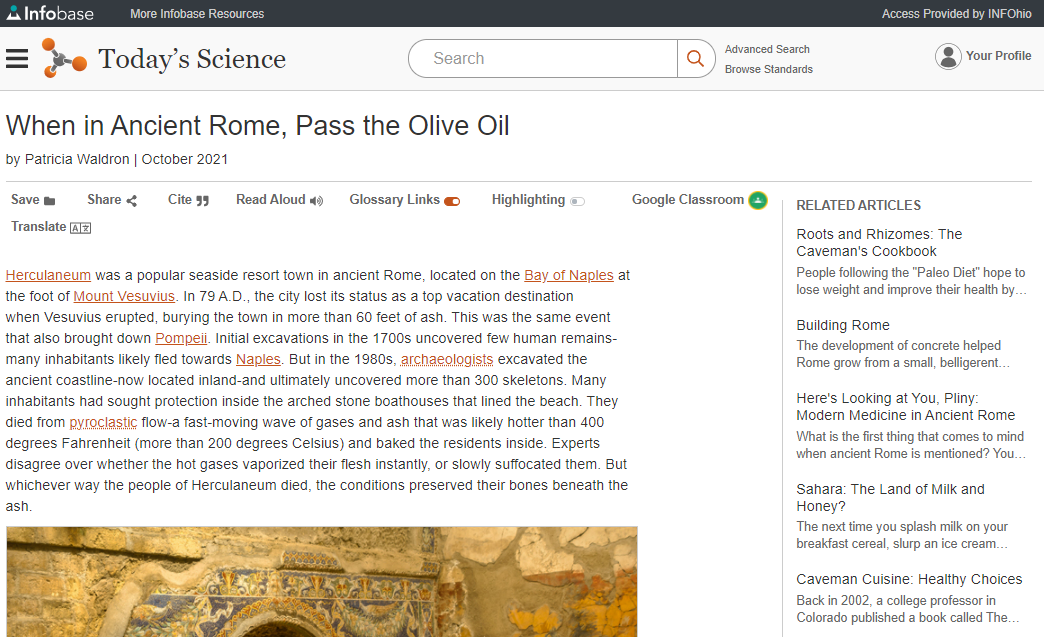The width and height of the screenshot is (1044, 637).
Task: Click inside the Search input field
Action: click(x=543, y=59)
